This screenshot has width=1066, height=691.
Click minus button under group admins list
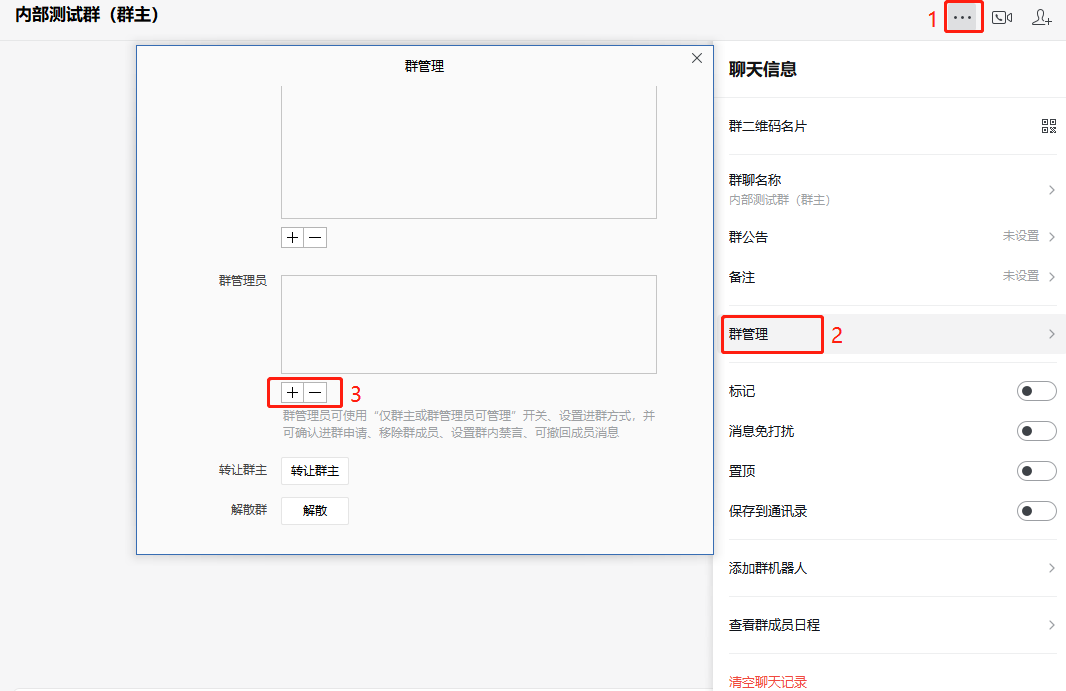click(315, 393)
